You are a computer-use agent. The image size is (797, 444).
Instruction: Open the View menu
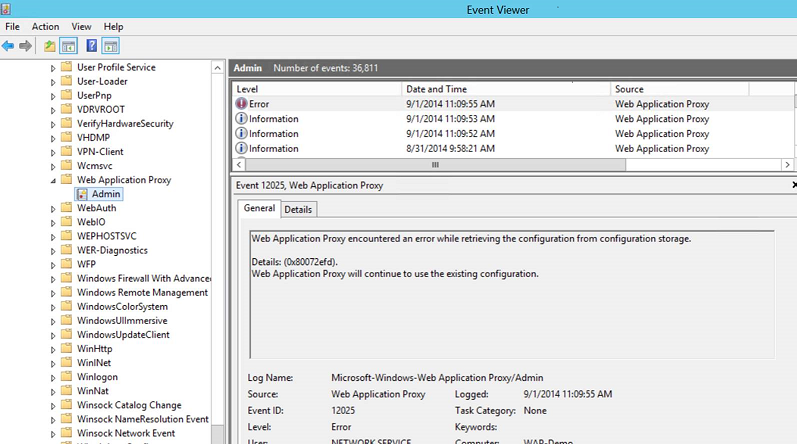(81, 26)
